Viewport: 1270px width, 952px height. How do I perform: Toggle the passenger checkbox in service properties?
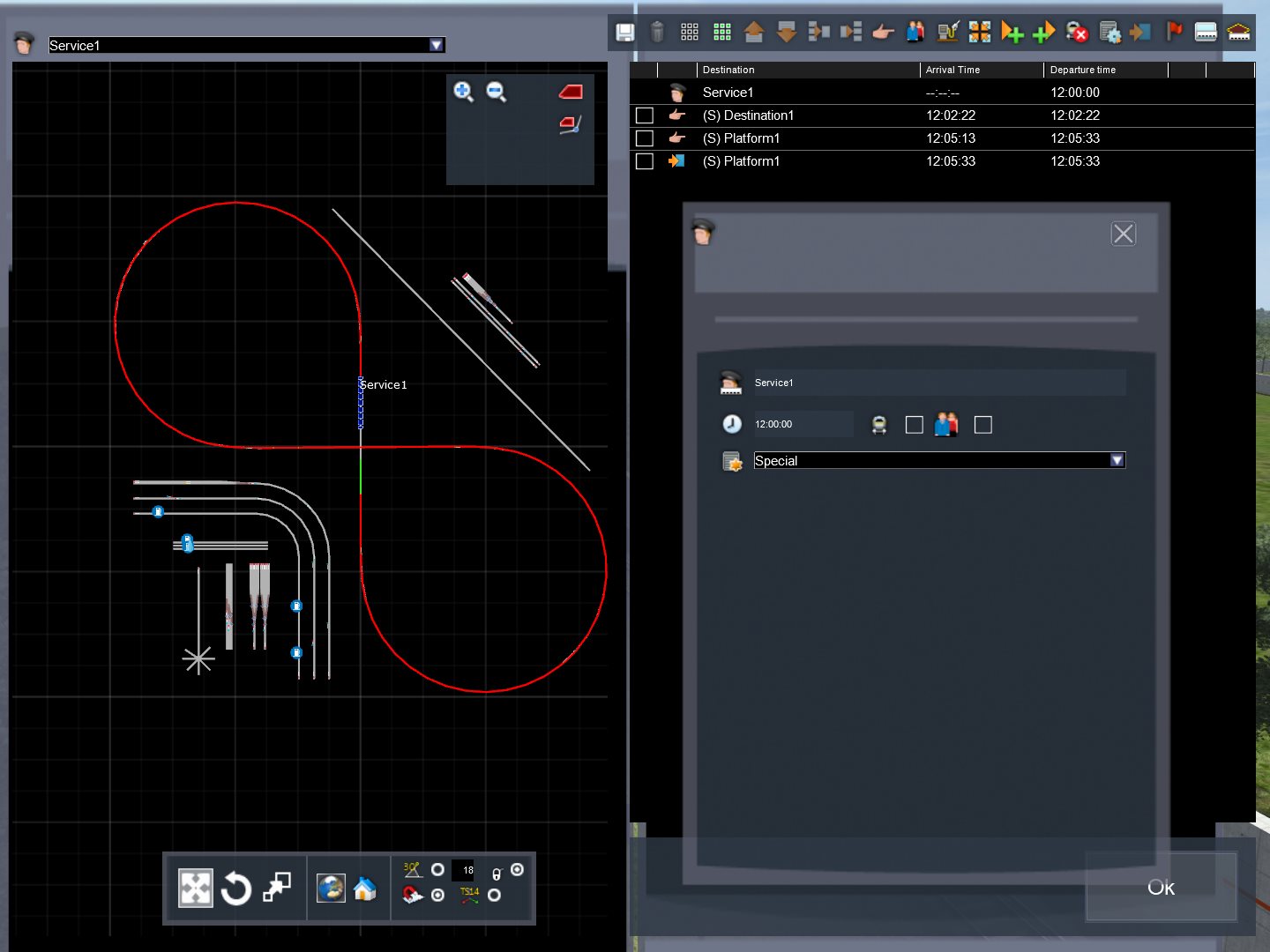coord(982,425)
